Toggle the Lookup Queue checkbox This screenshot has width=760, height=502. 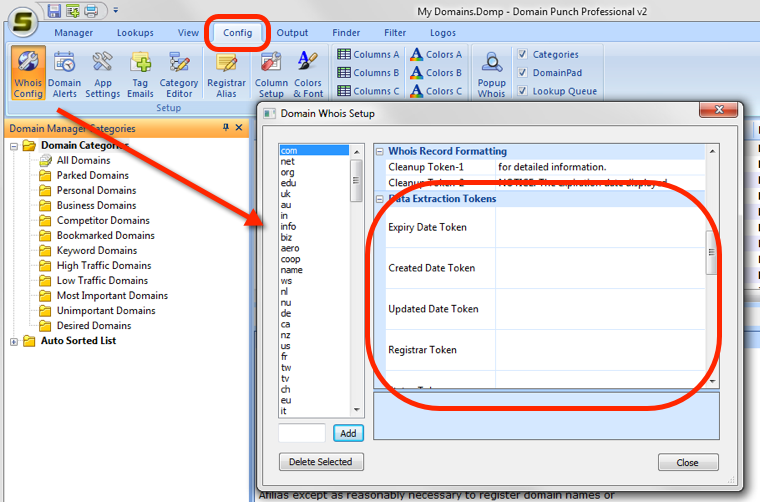[522, 91]
